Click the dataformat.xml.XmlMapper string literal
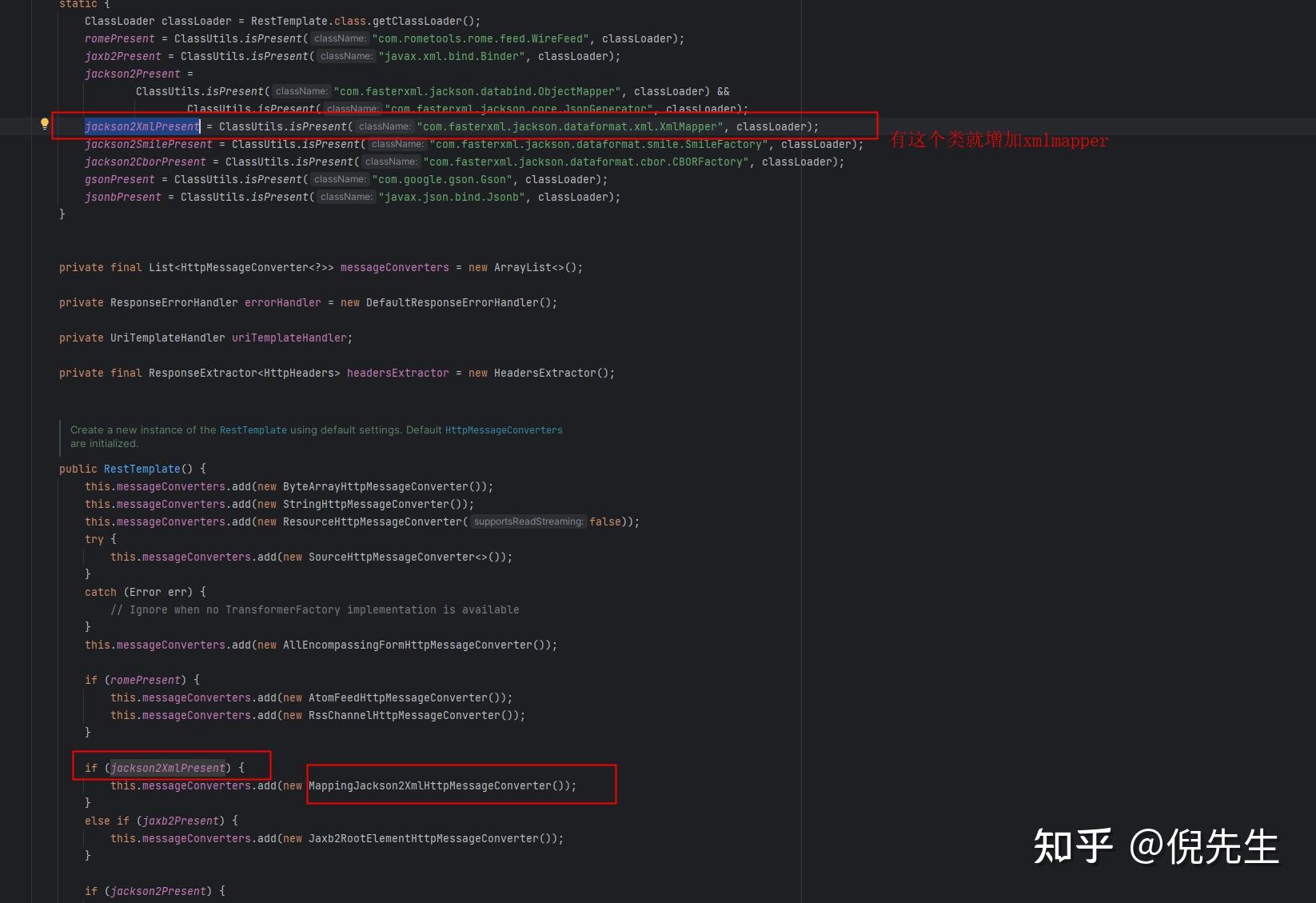The height and width of the screenshot is (903, 1316). coord(570,126)
